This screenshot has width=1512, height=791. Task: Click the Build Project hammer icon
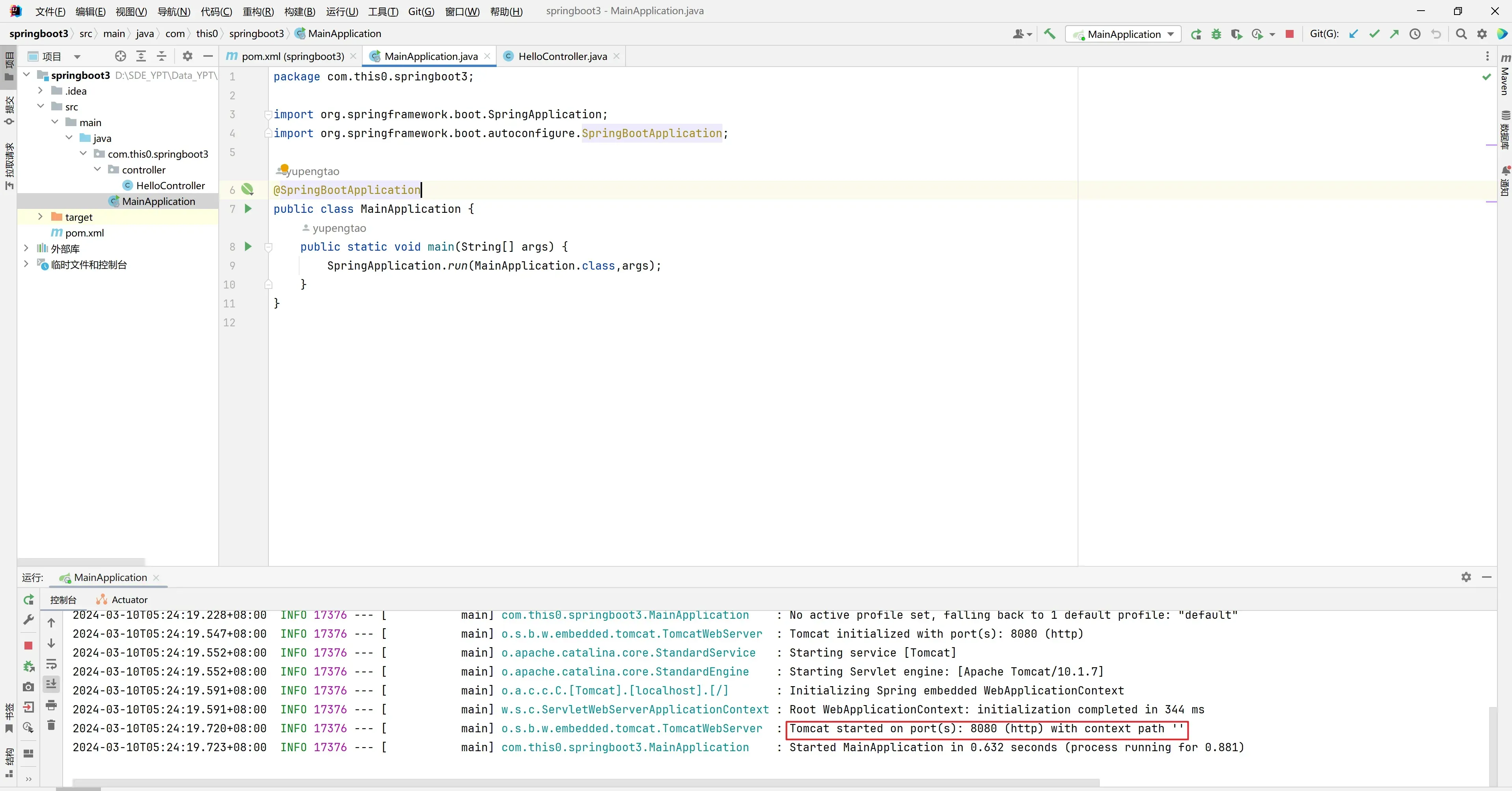pyautogui.click(x=1050, y=34)
